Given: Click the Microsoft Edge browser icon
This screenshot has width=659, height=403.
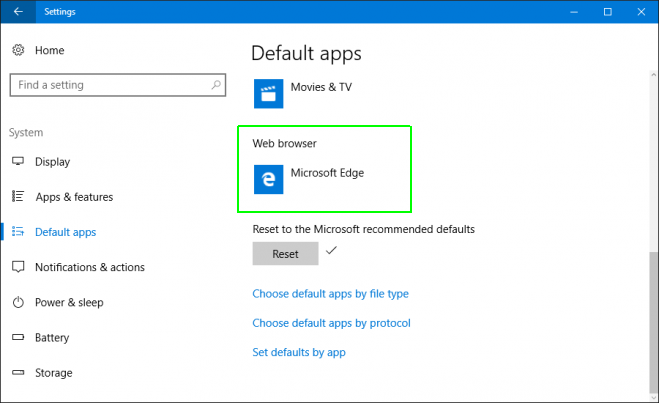Looking at the screenshot, I should [x=269, y=179].
